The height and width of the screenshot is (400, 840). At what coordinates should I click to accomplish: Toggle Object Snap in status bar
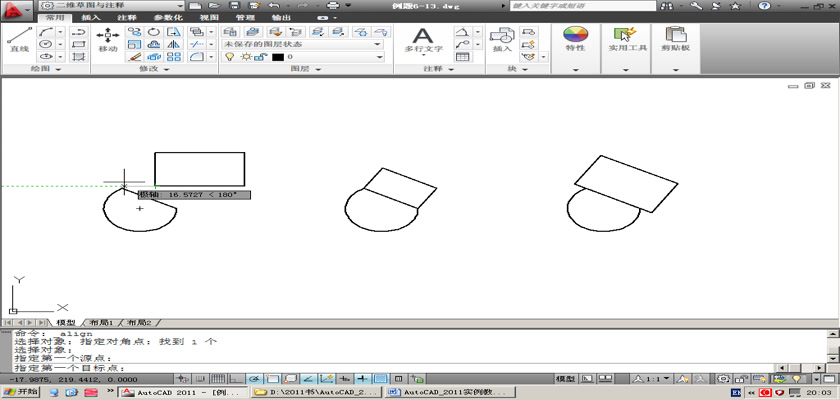point(273,379)
